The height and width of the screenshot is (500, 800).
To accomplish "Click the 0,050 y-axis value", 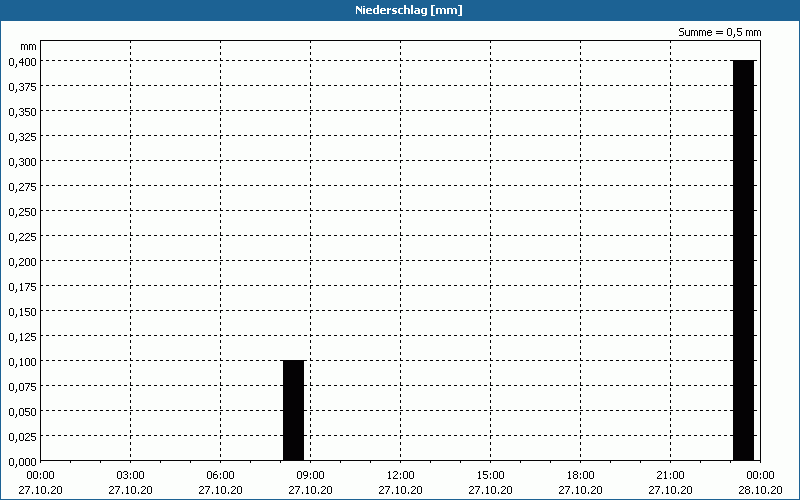I will (22, 412).
